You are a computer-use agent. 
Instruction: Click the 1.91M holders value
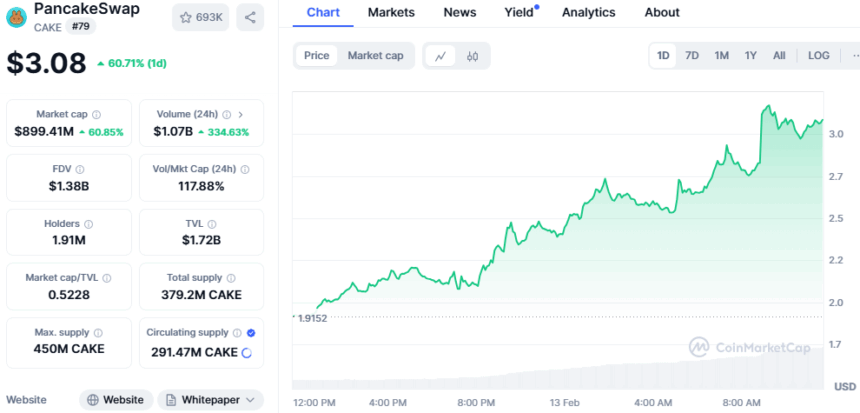point(69,240)
